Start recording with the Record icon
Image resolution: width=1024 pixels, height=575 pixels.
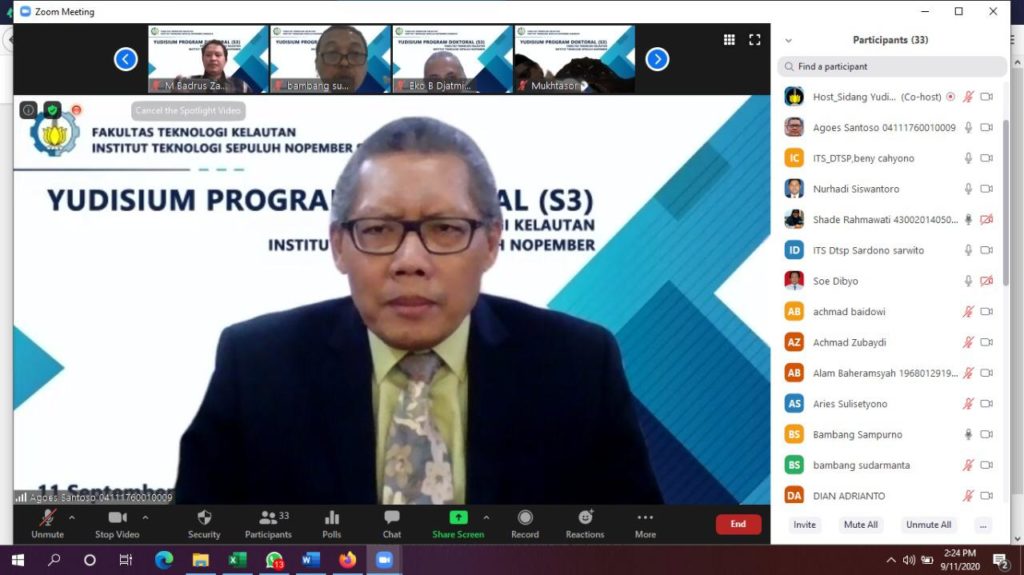525,518
